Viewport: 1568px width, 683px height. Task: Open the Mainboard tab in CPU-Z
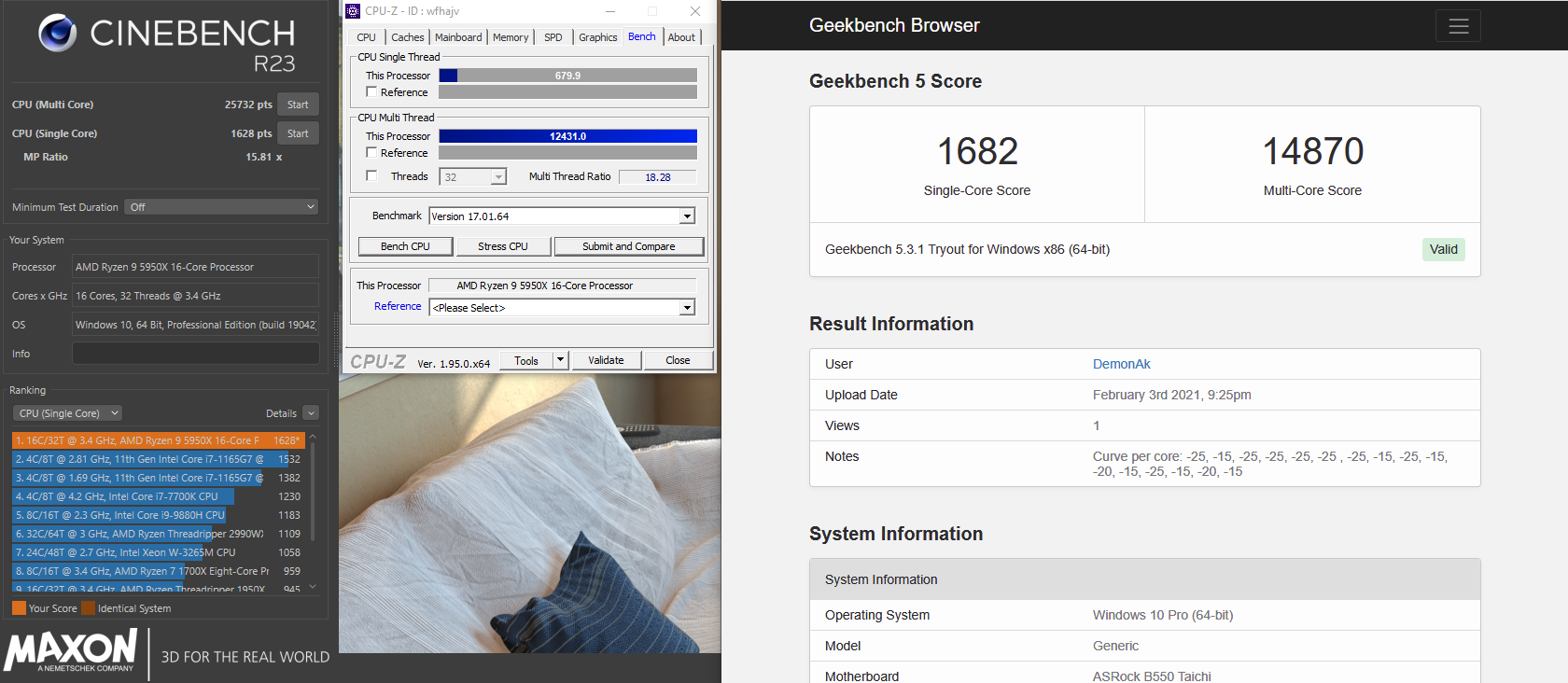click(458, 37)
